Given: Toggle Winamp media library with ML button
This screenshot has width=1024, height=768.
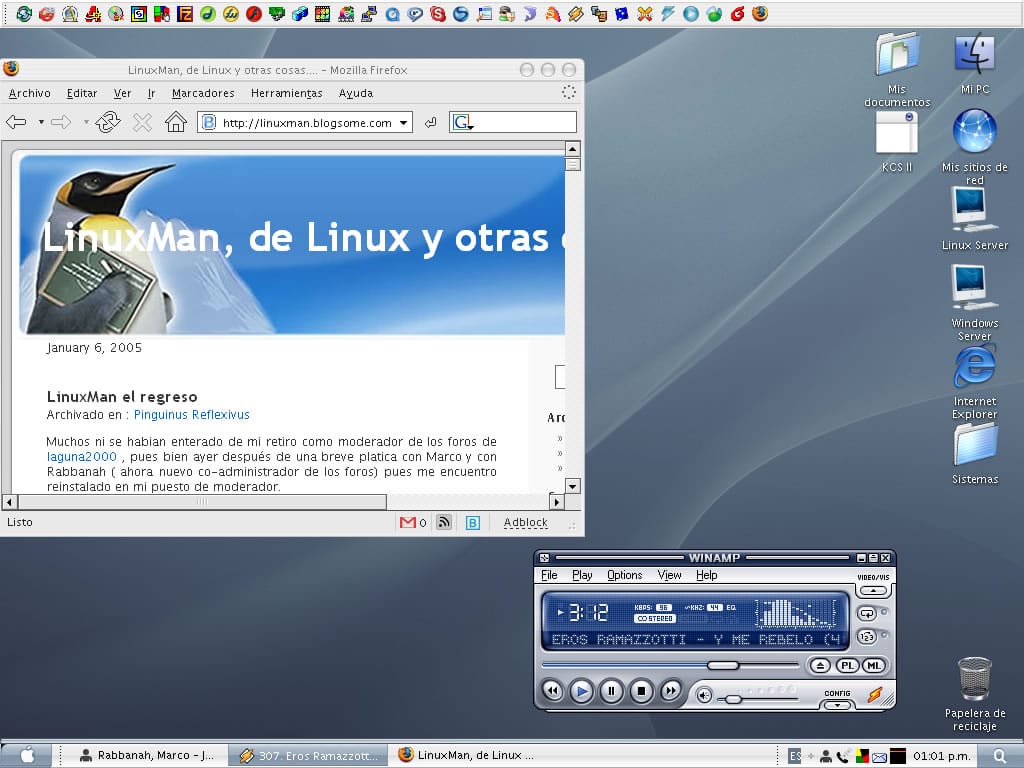Looking at the screenshot, I should (873, 665).
